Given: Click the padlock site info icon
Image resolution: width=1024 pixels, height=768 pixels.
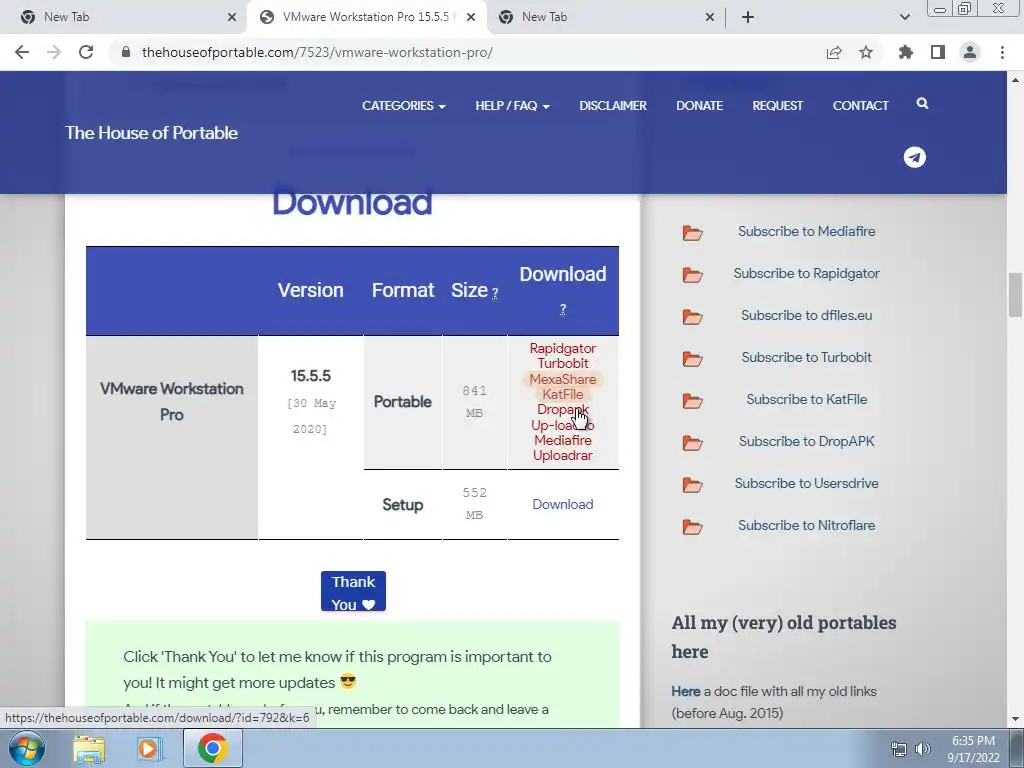Looking at the screenshot, I should click(x=126, y=52).
